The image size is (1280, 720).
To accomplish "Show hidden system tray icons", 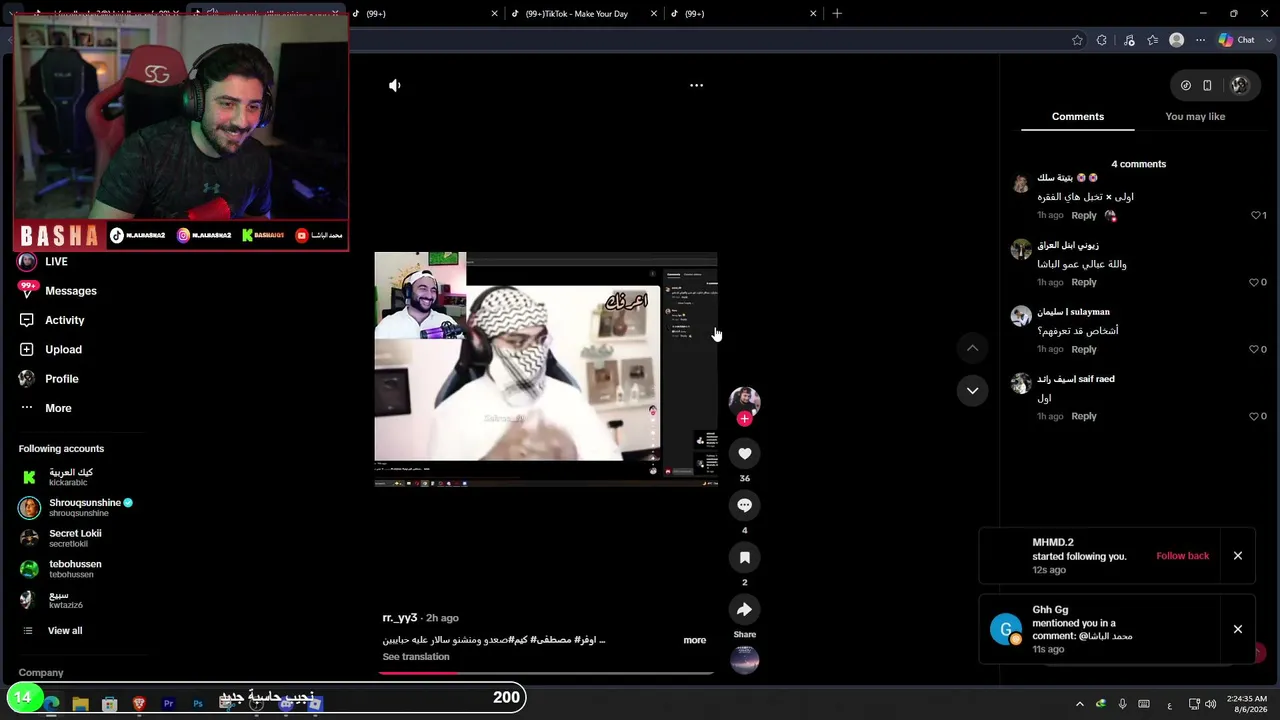I will tap(1079, 704).
